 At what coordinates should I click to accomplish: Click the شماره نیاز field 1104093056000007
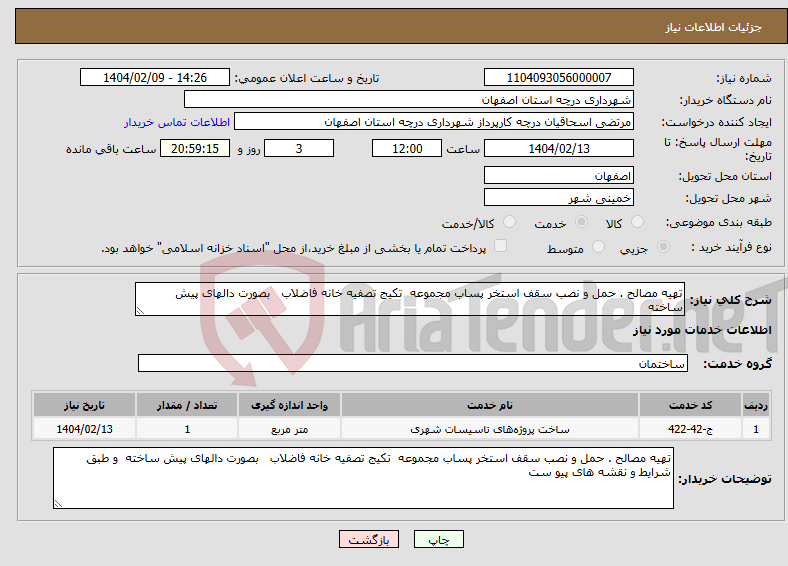[558, 77]
